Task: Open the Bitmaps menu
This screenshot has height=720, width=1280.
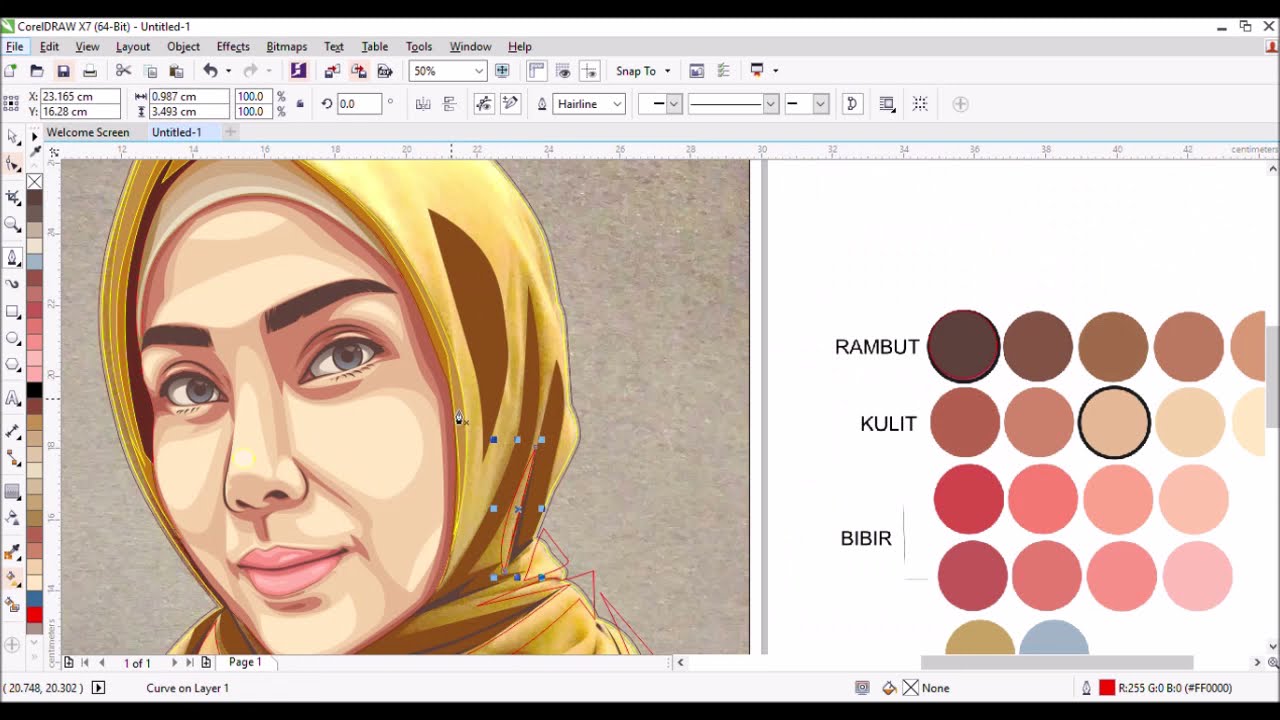Action: tap(287, 46)
